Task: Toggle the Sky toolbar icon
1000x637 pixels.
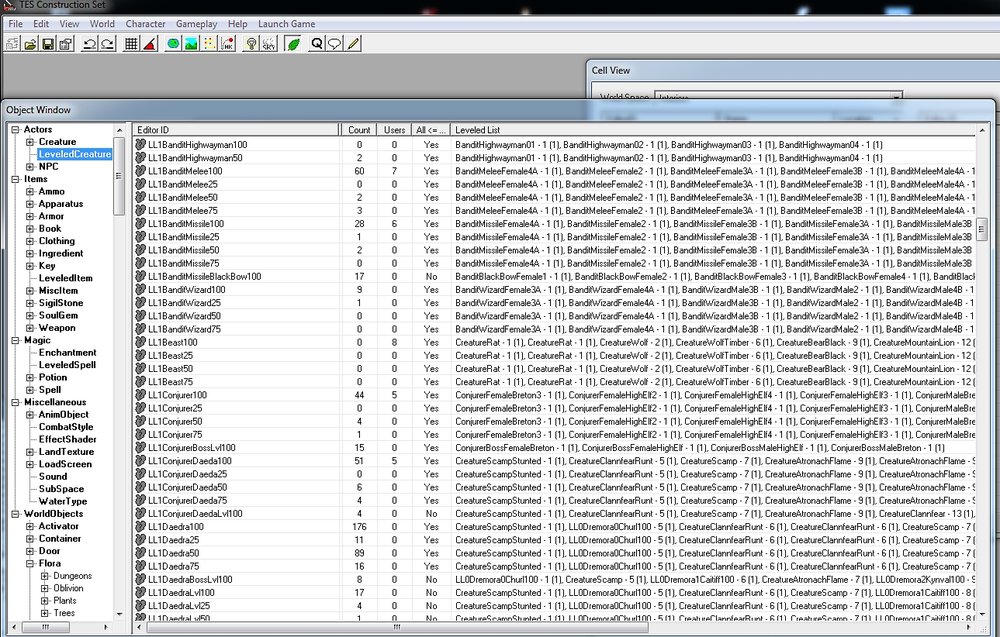Action: tap(269, 44)
